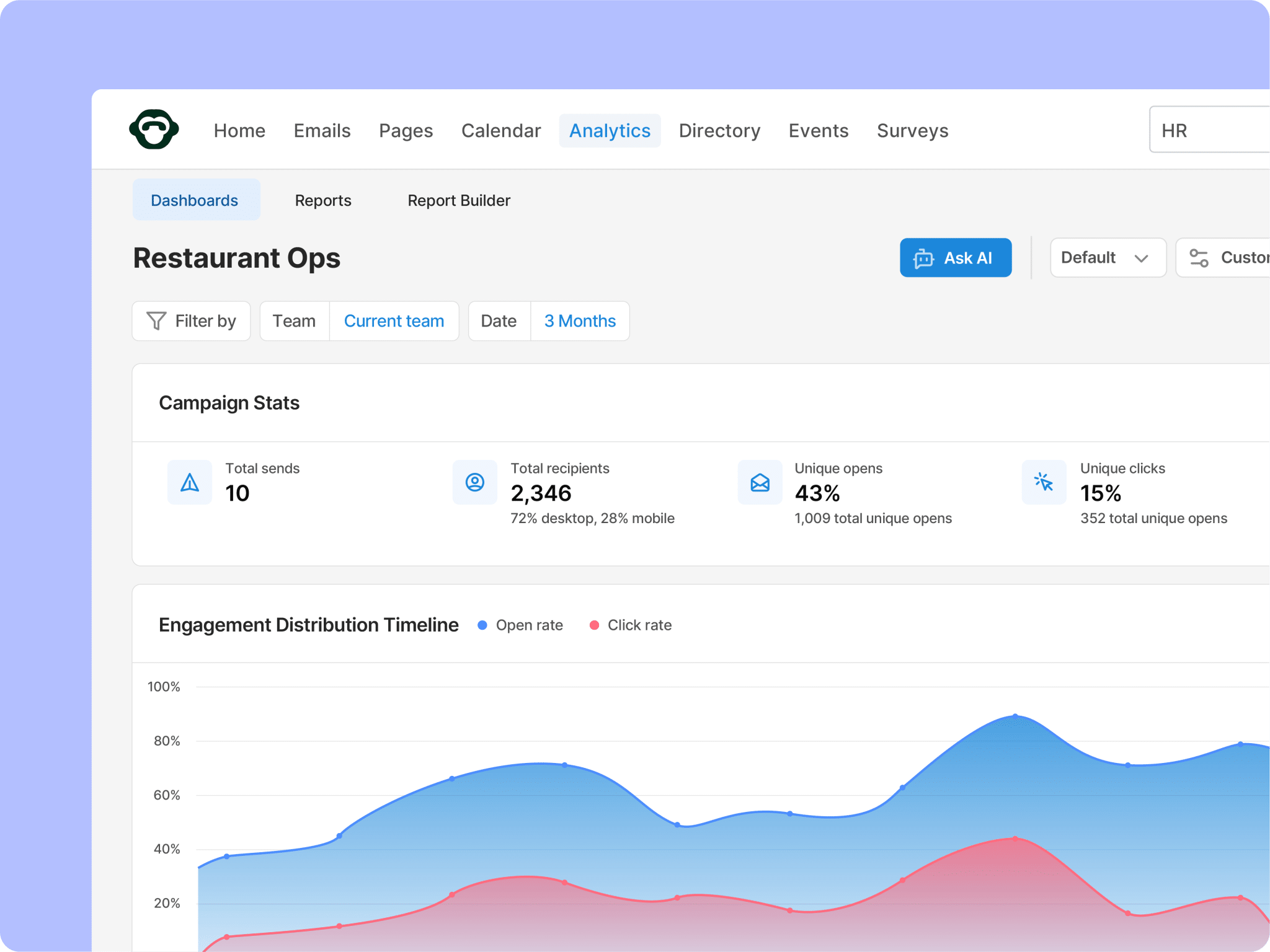
Task: Click the funnel filter icon
Action: (156, 321)
